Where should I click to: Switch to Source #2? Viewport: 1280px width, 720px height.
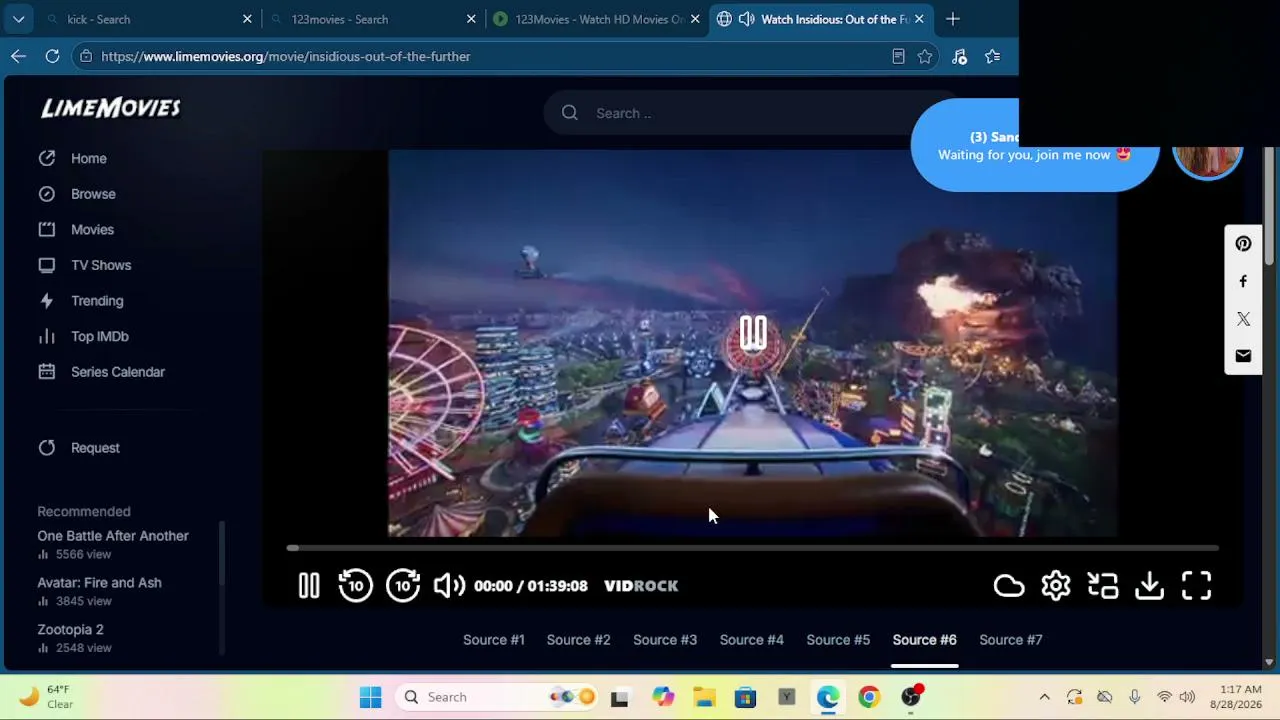579,640
